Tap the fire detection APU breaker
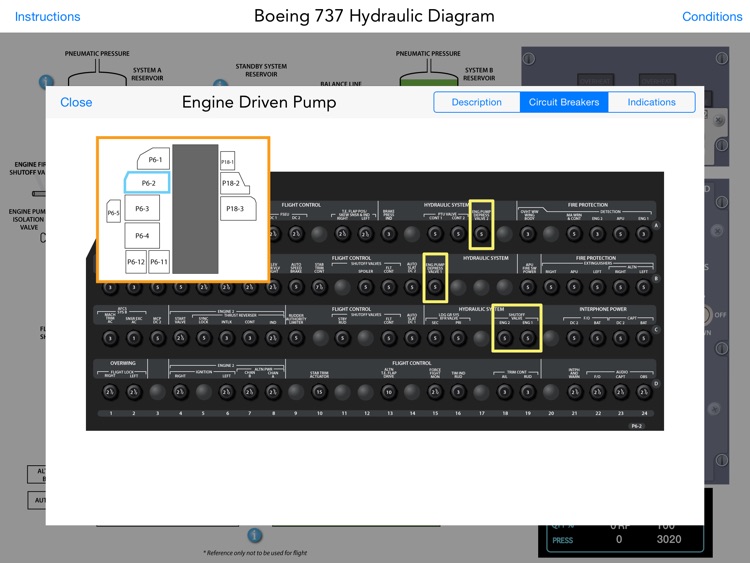Screen dimensions: 750x563 (x=620, y=233)
